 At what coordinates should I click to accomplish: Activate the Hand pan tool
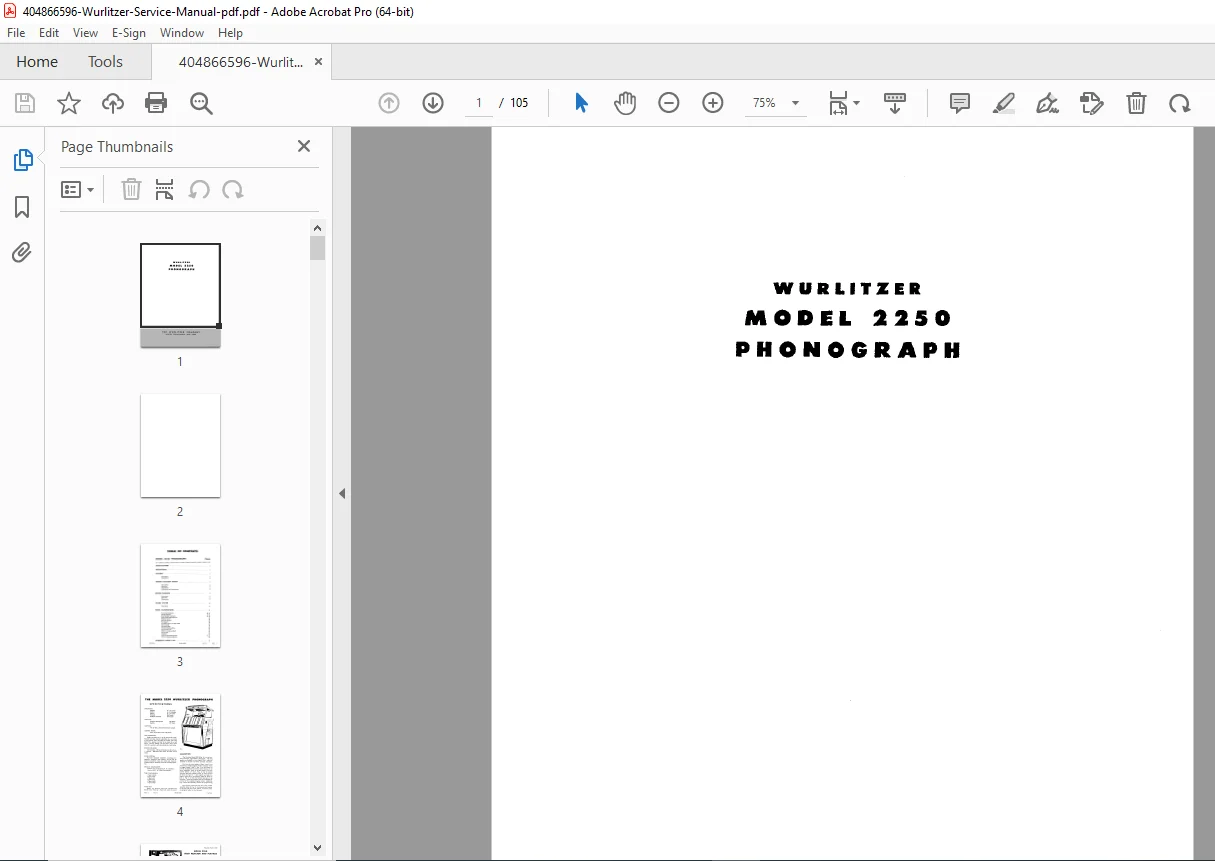[625, 103]
